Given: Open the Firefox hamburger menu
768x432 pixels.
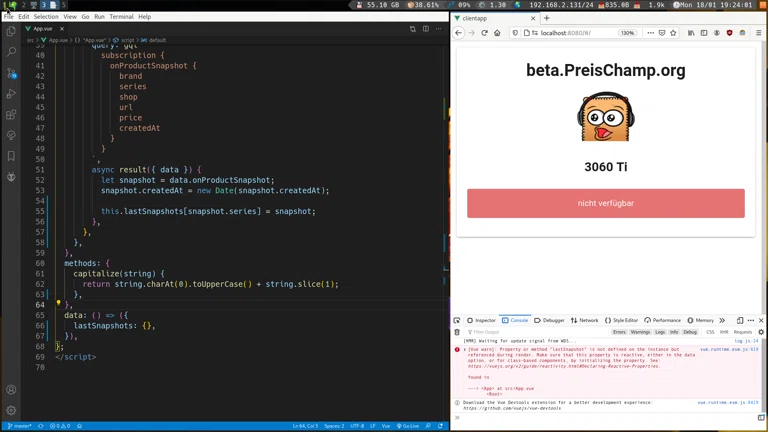Looking at the screenshot, I should click(758, 33).
